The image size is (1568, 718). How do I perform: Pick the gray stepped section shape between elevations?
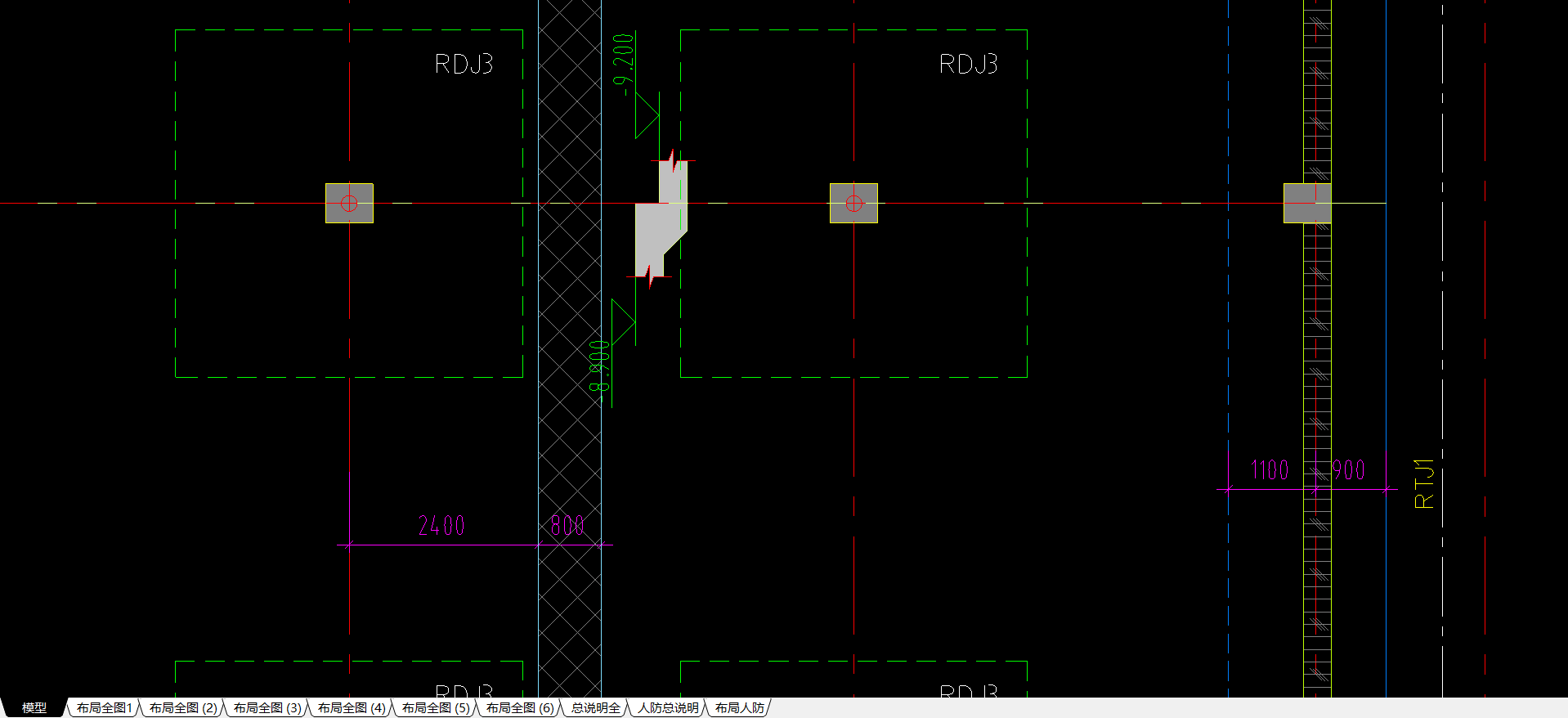(661, 219)
